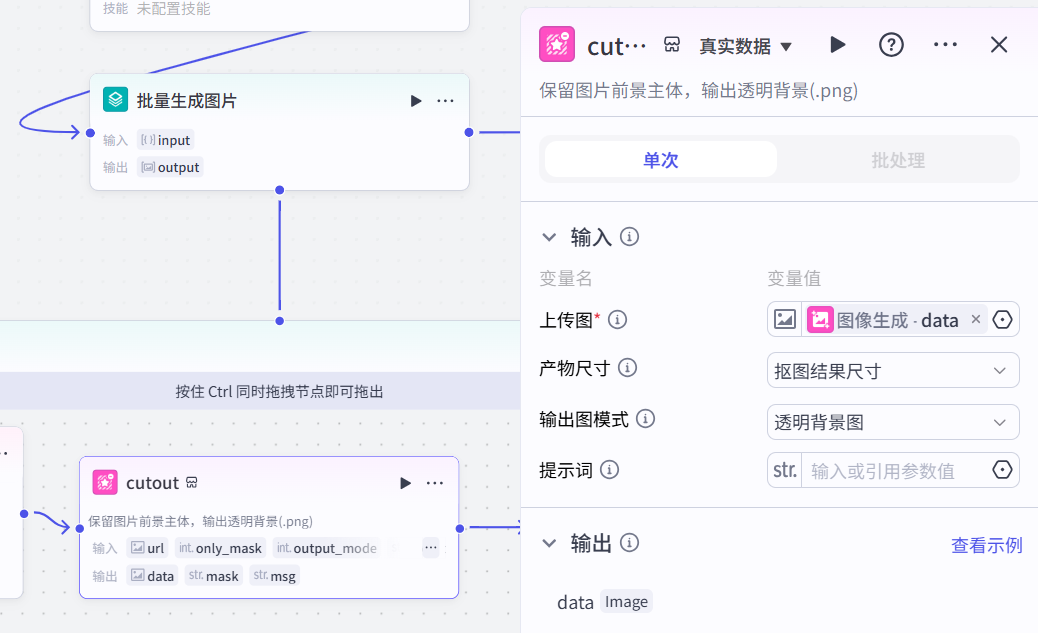
Task: Open more options on 批量生成图片 node
Action: 446,101
